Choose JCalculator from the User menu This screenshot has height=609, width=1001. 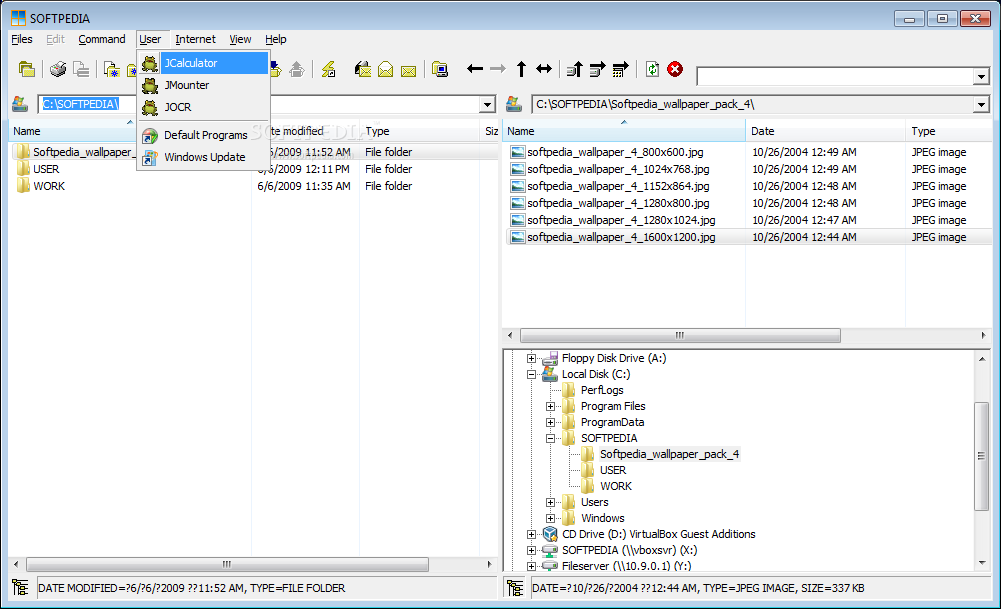pyautogui.click(x=204, y=63)
